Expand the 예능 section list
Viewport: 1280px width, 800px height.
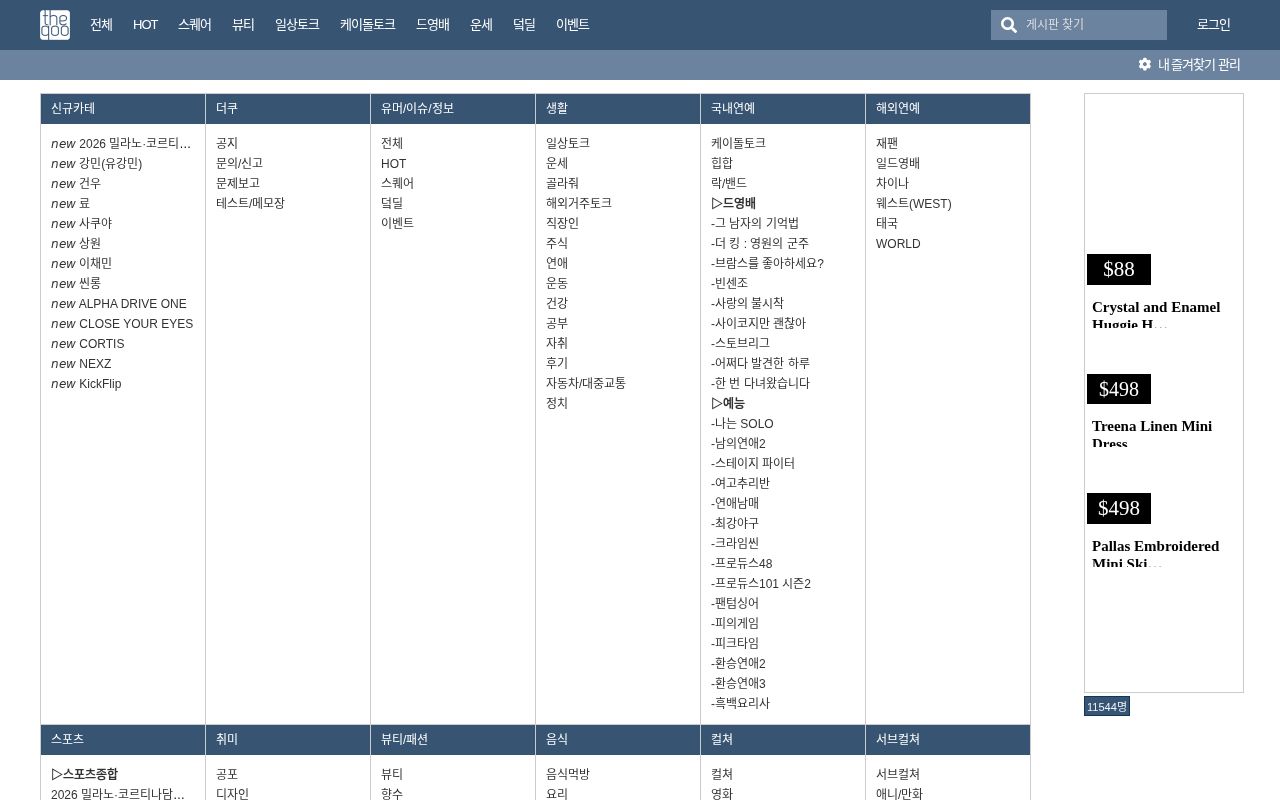point(728,403)
